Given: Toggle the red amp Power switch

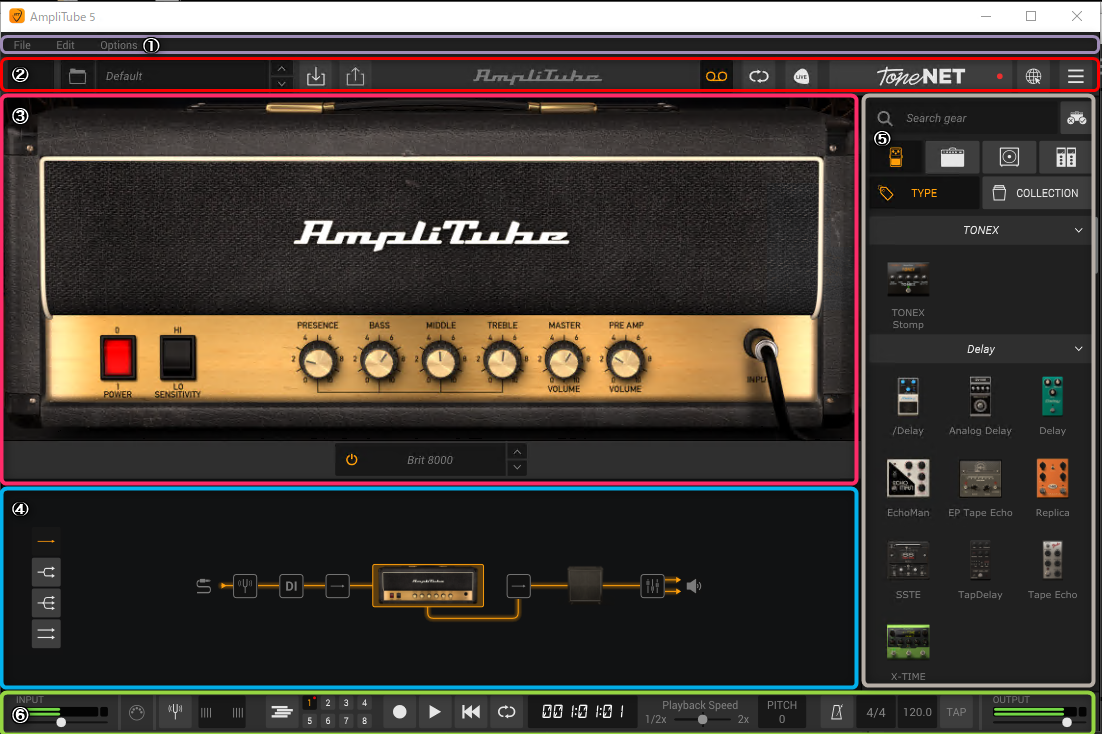Looking at the screenshot, I should pyautogui.click(x=118, y=357).
